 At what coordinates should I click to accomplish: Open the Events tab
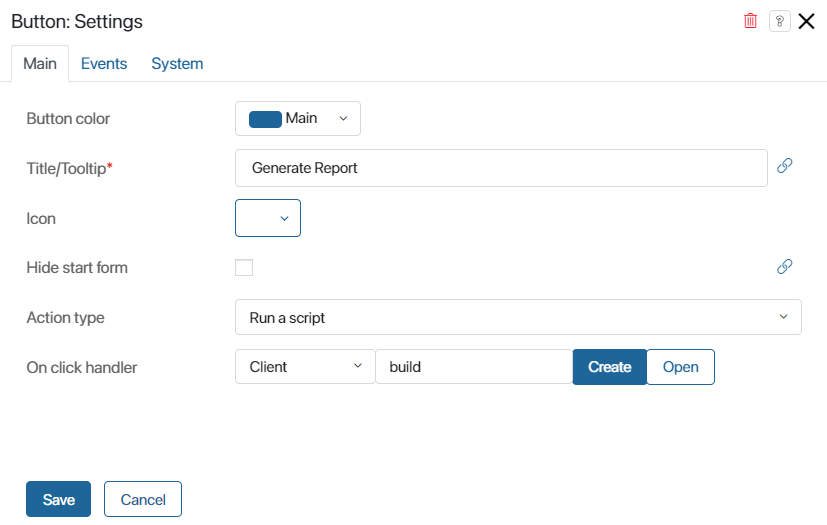104,63
